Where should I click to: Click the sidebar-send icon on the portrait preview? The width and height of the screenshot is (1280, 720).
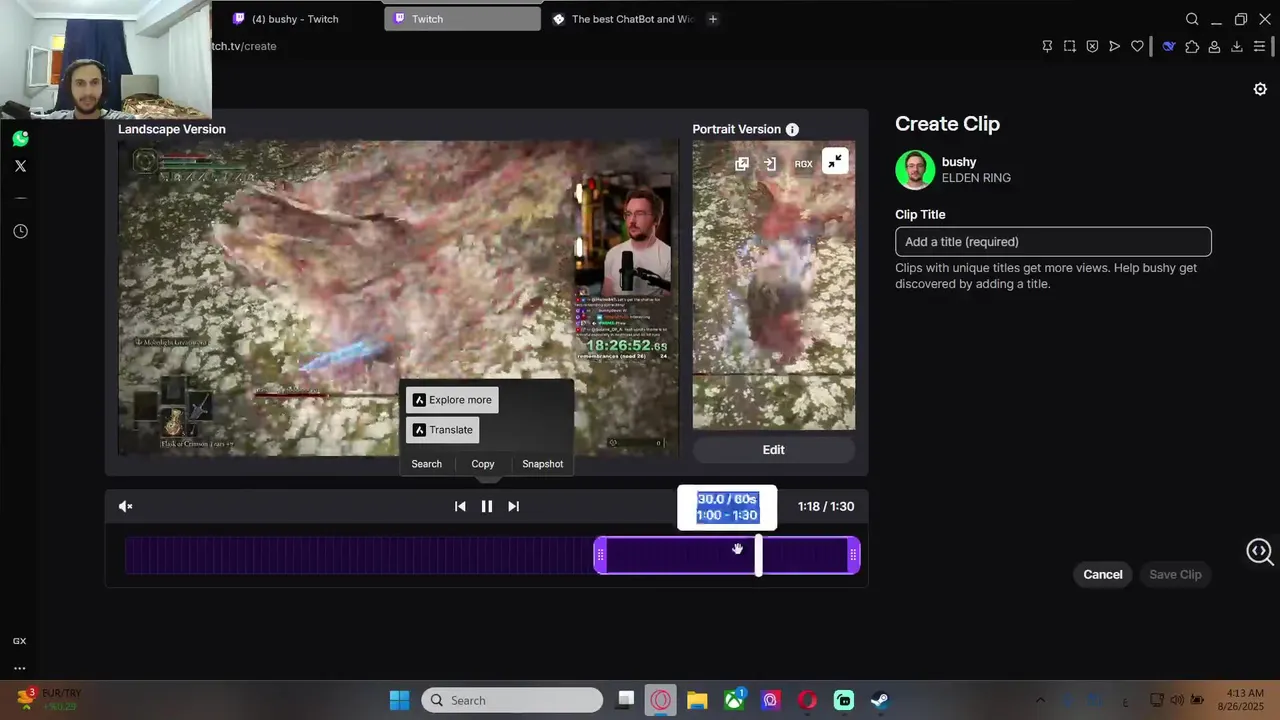[770, 164]
